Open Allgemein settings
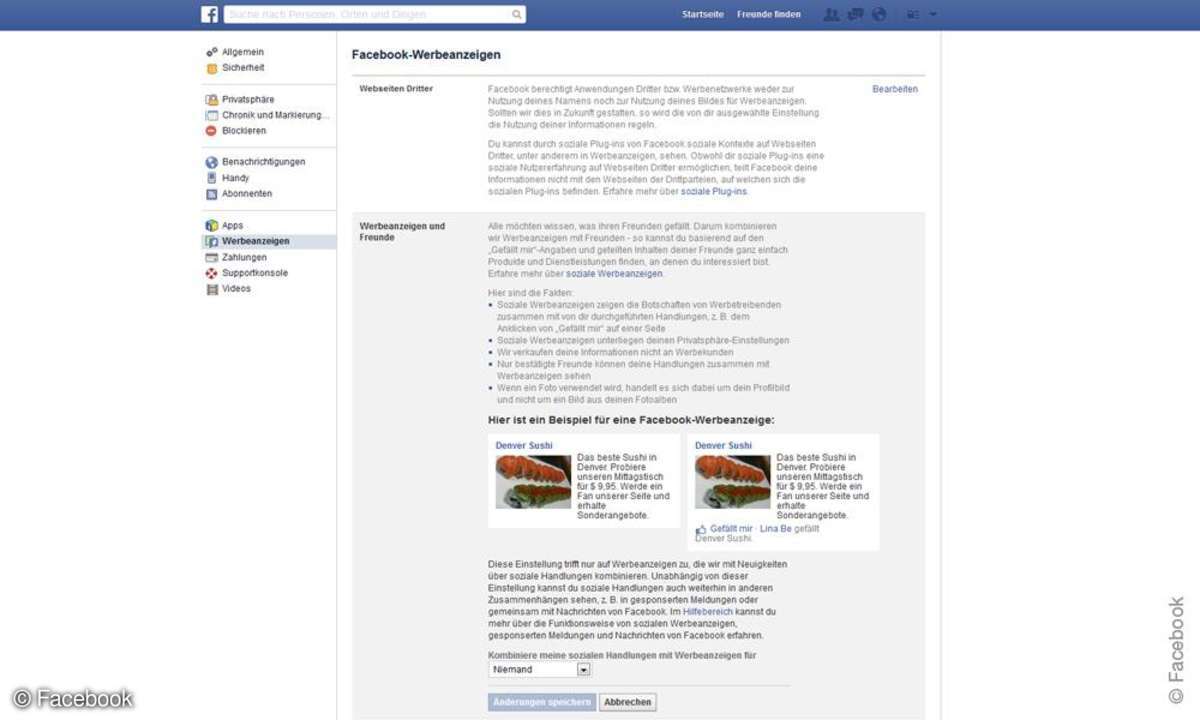The width and height of the screenshot is (1200, 720). [243, 52]
